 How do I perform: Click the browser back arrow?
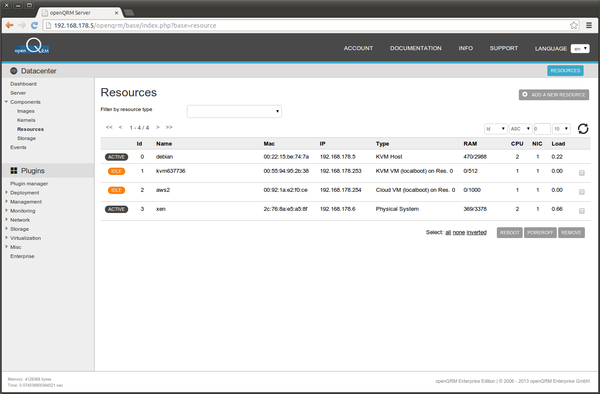tap(10, 25)
